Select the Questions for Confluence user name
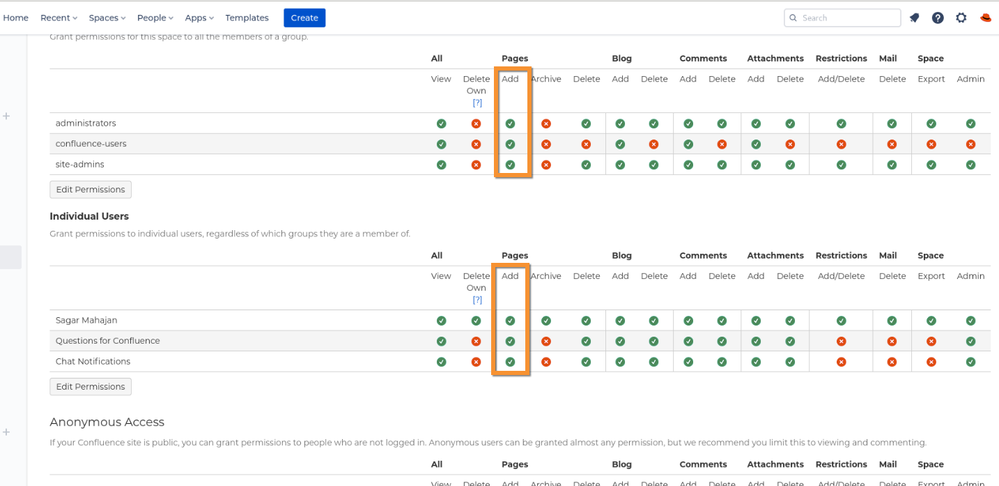Viewport: 999px width, 486px height. point(108,341)
